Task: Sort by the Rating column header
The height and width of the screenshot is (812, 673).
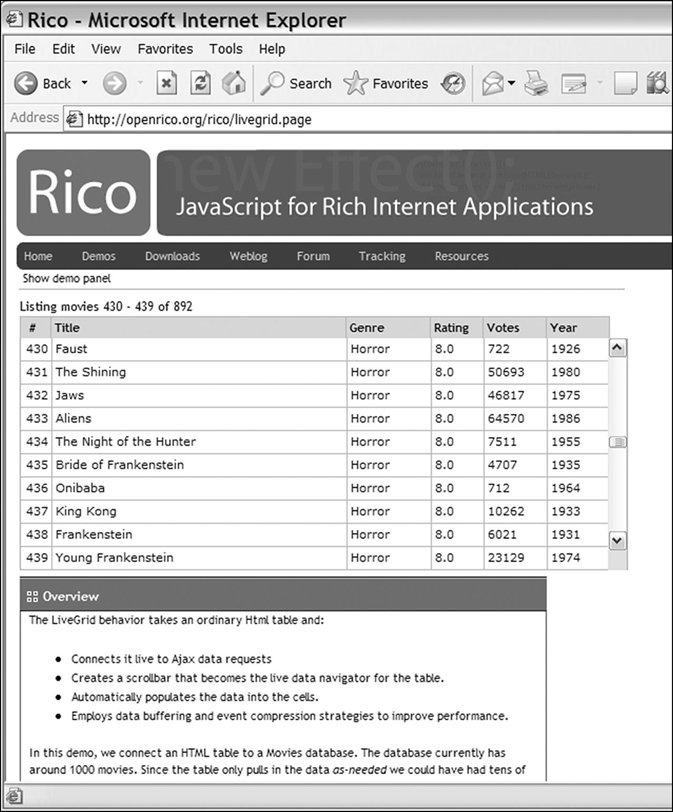Action: [x=457, y=328]
